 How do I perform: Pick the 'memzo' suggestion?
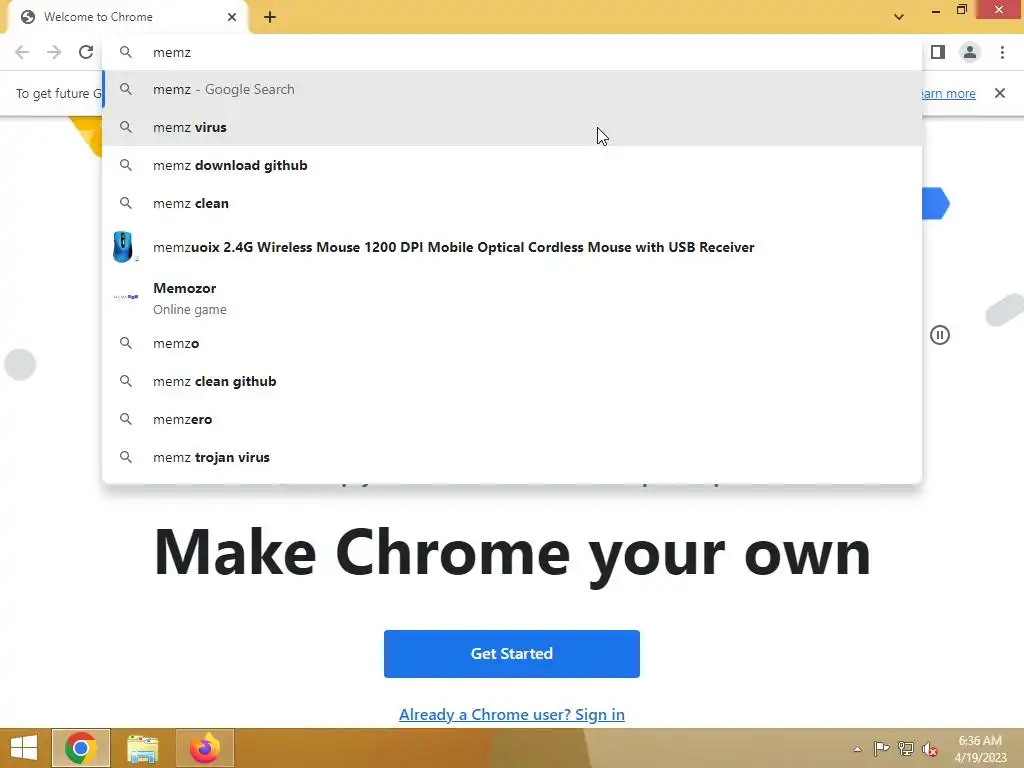pos(513,344)
